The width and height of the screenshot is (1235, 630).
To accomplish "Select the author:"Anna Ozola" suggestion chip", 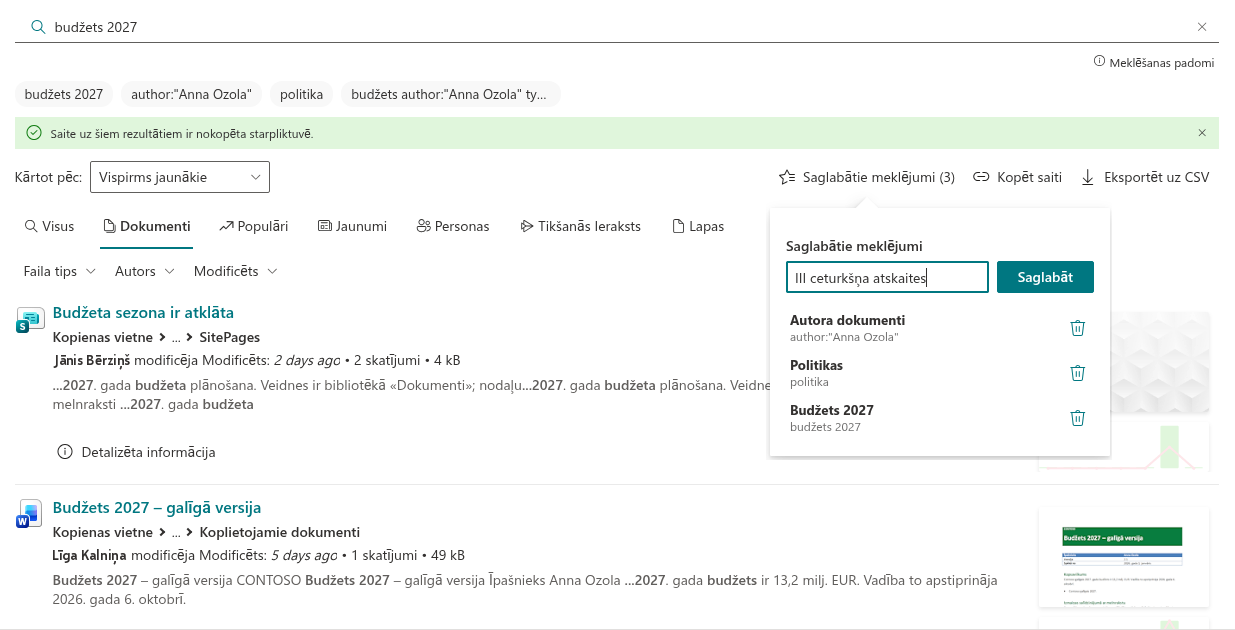I will pyautogui.click(x=192, y=94).
